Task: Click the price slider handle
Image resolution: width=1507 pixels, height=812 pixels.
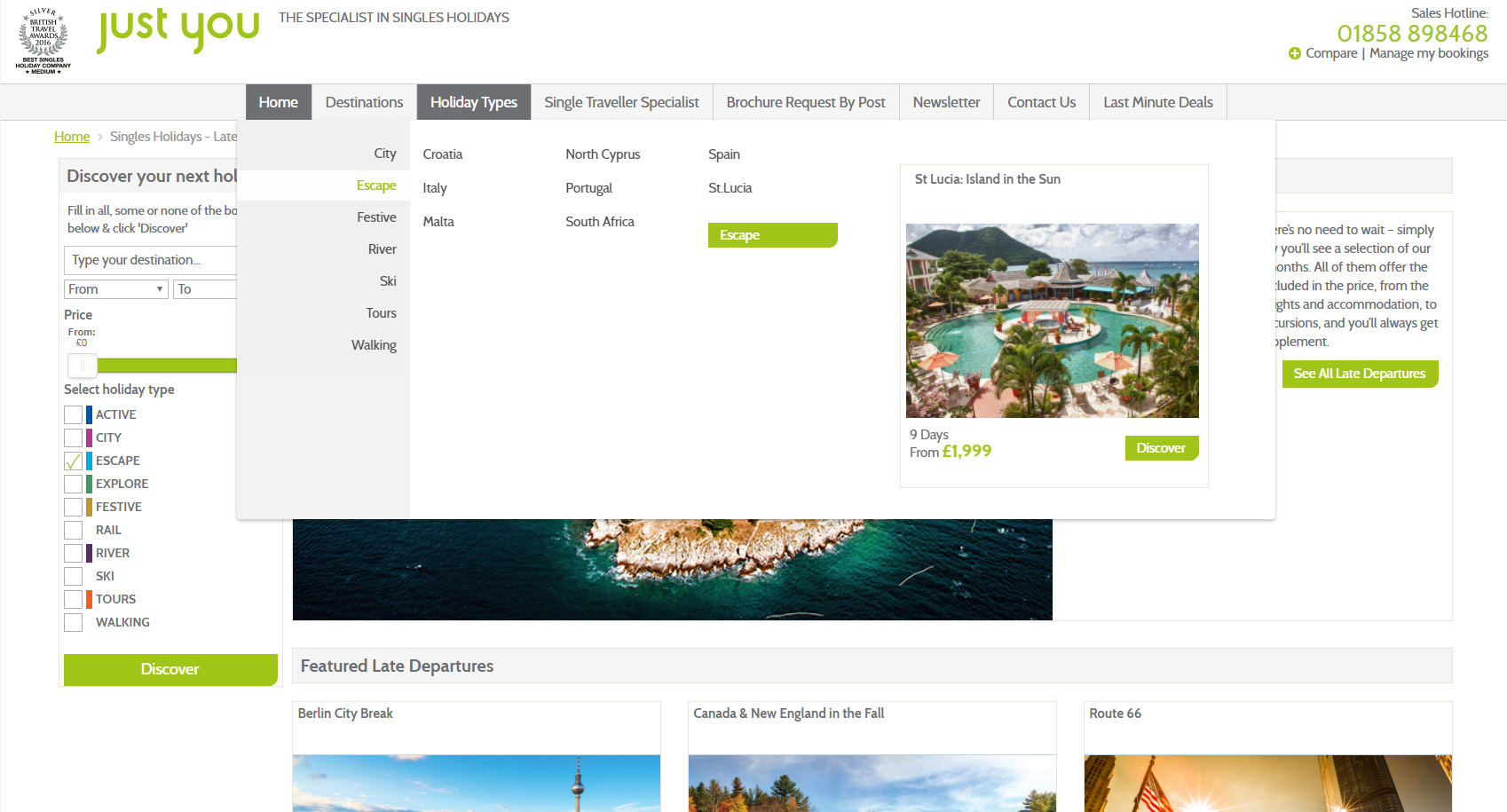Action: pyautogui.click(x=82, y=365)
